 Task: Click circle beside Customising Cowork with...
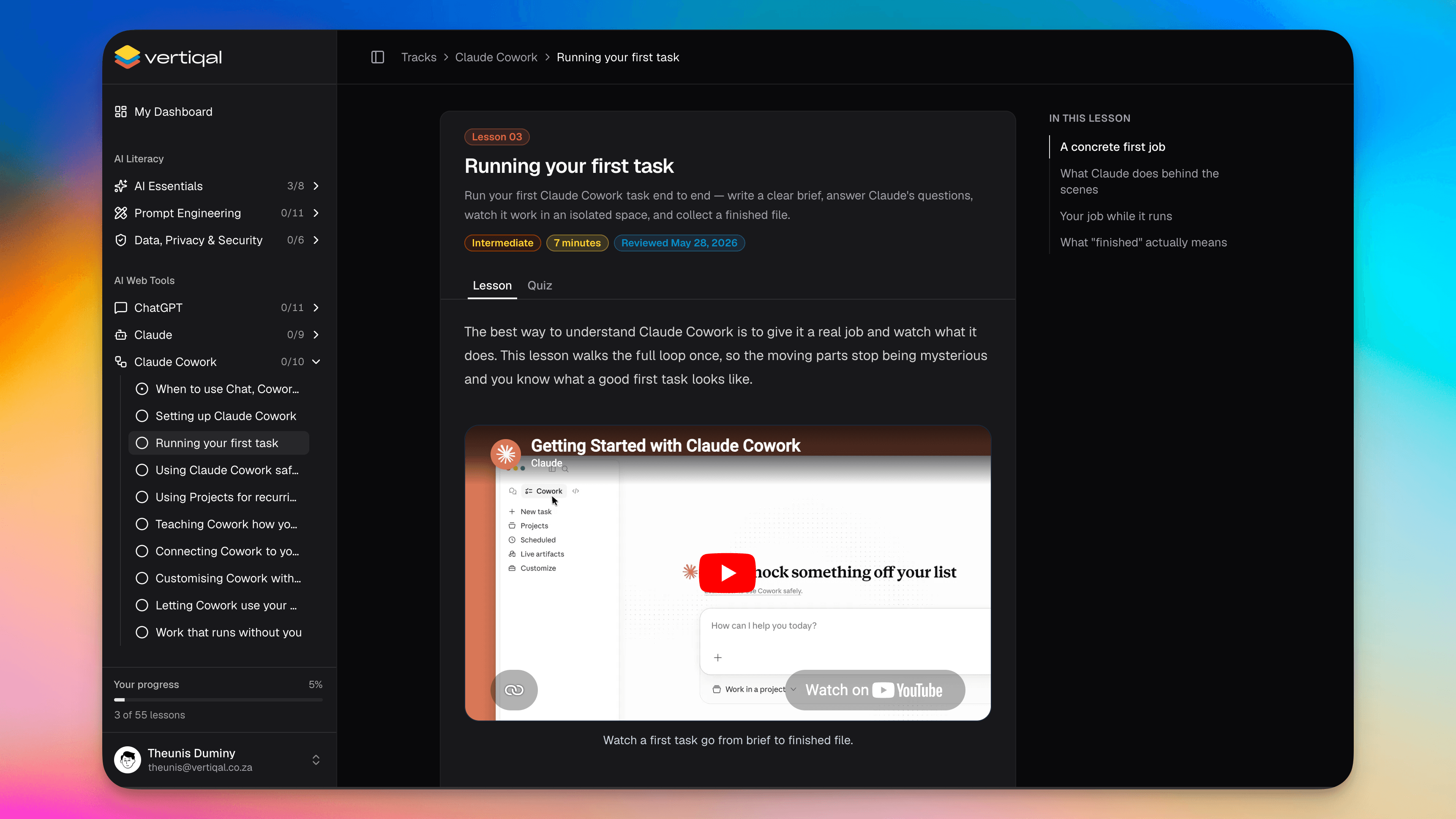click(142, 578)
